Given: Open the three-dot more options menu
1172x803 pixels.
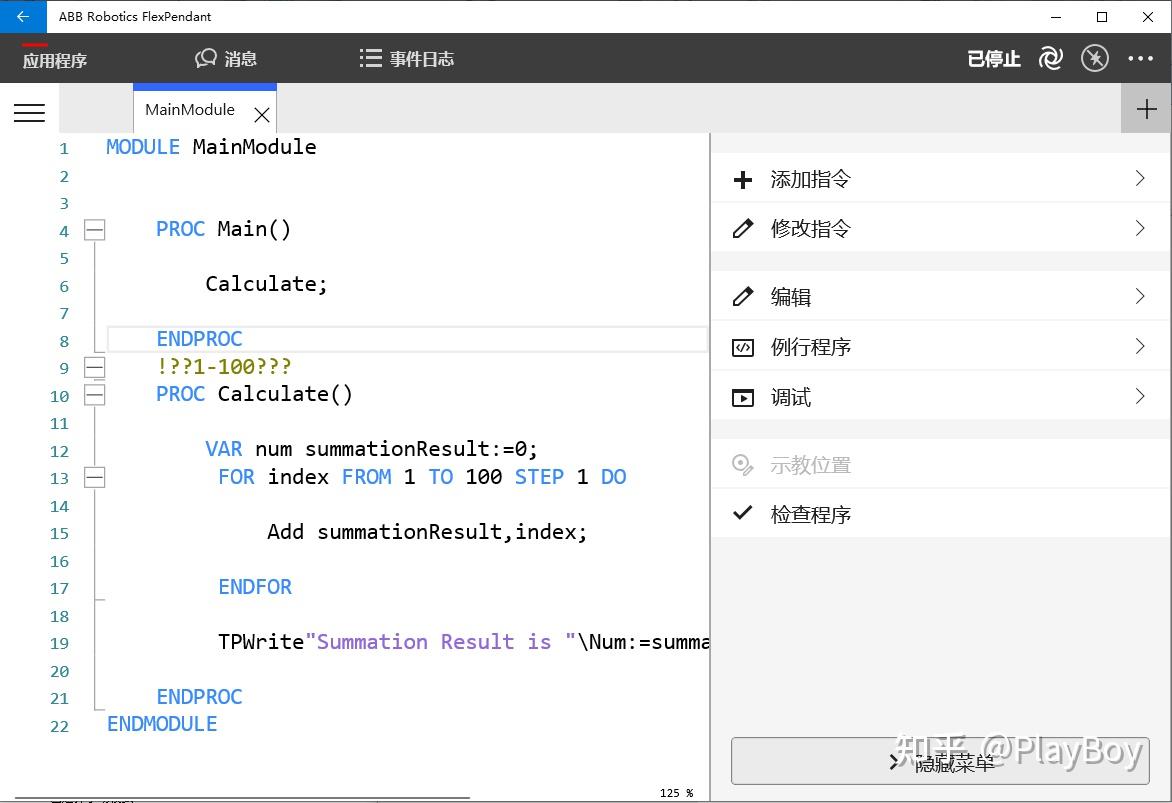Looking at the screenshot, I should coord(1141,59).
